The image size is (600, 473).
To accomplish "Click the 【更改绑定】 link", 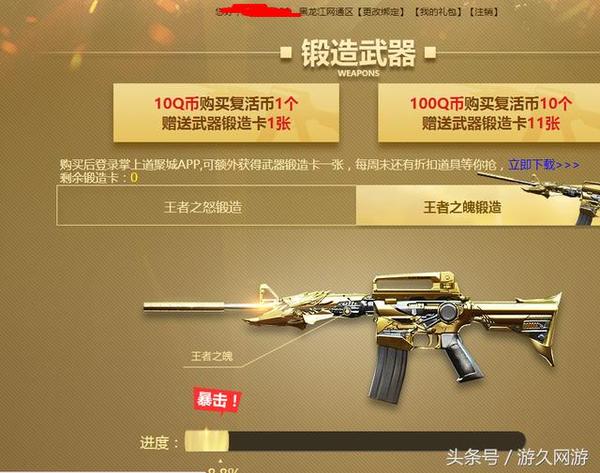I will pyautogui.click(x=381, y=12).
